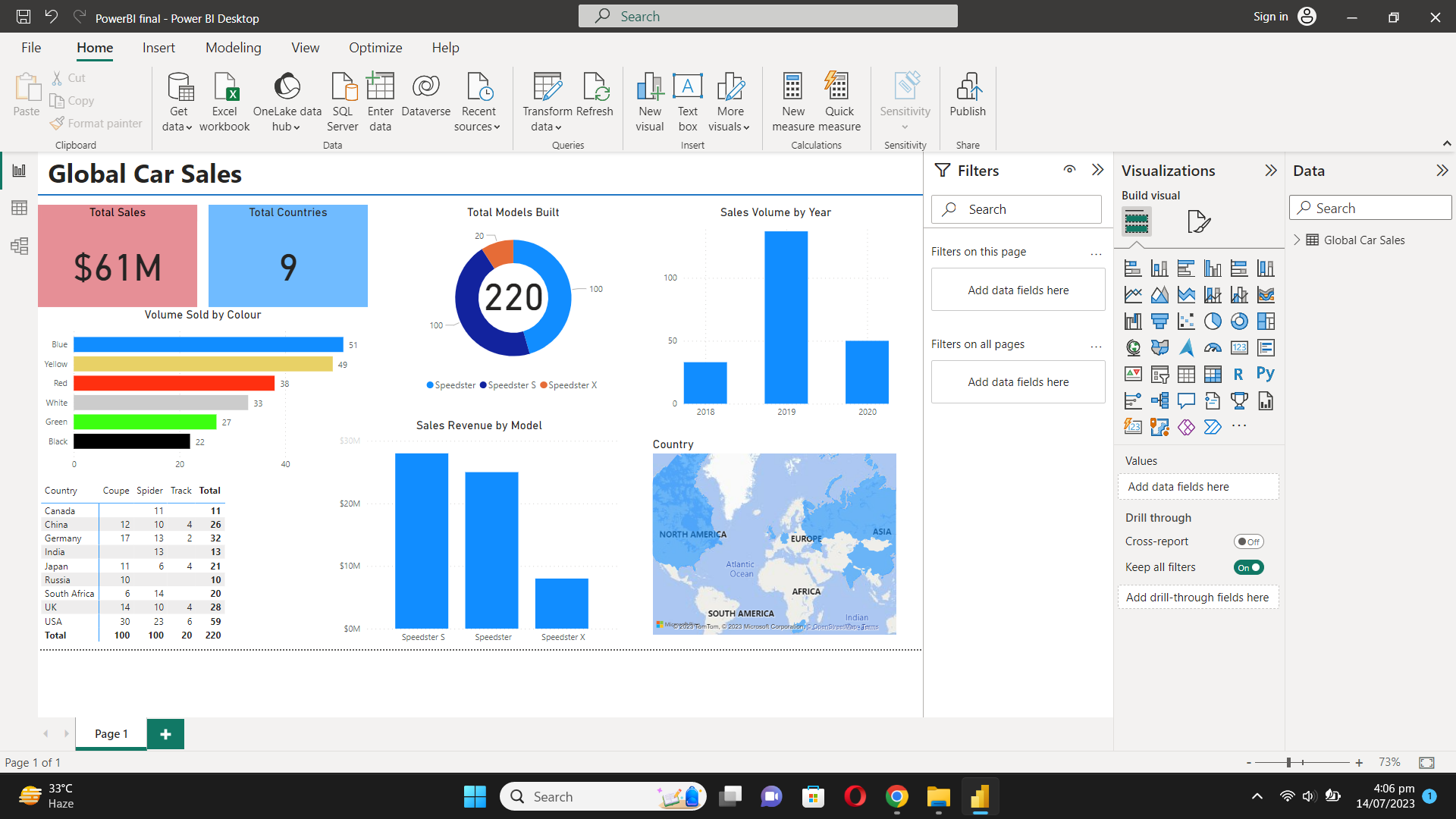Open Dataverse connector

coord(426,95)
